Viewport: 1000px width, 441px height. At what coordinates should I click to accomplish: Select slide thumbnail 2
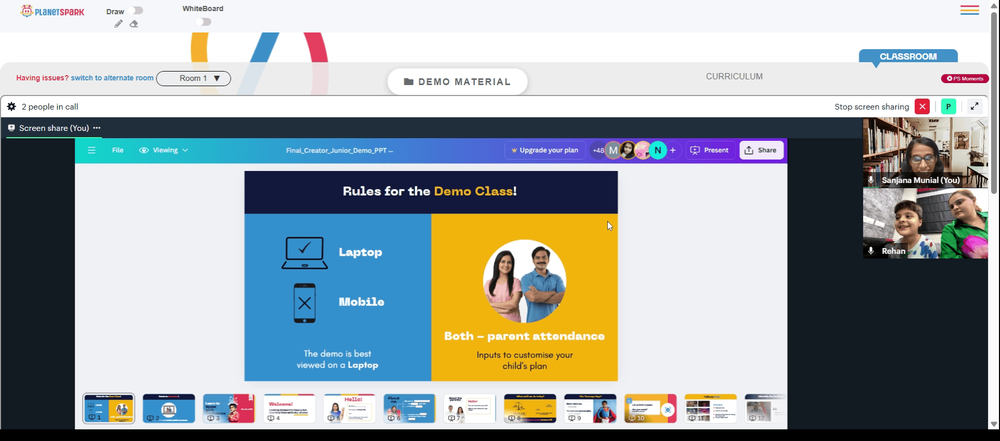pyautogui.click(x=168, y=408)
